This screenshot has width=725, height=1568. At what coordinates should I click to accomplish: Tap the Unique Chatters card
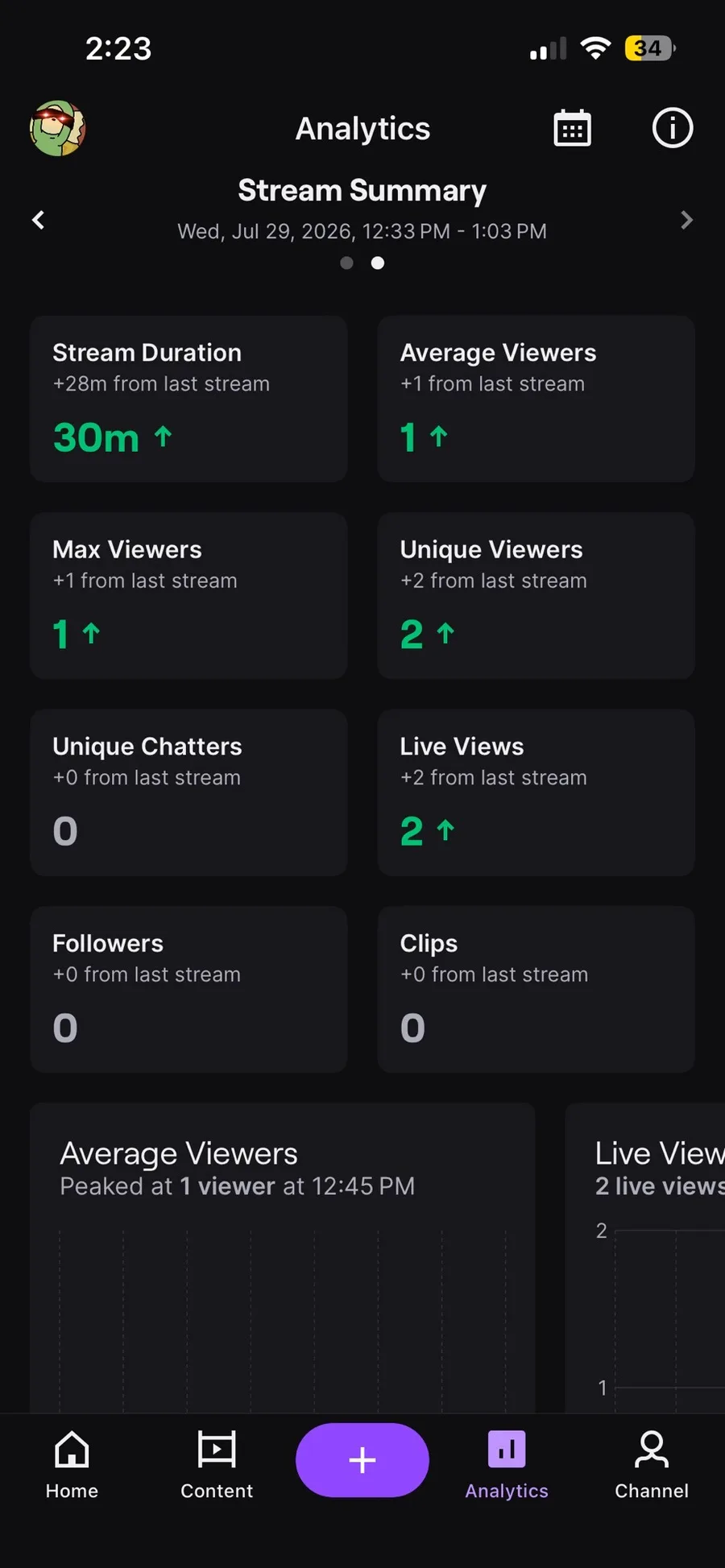pos(188,792)
